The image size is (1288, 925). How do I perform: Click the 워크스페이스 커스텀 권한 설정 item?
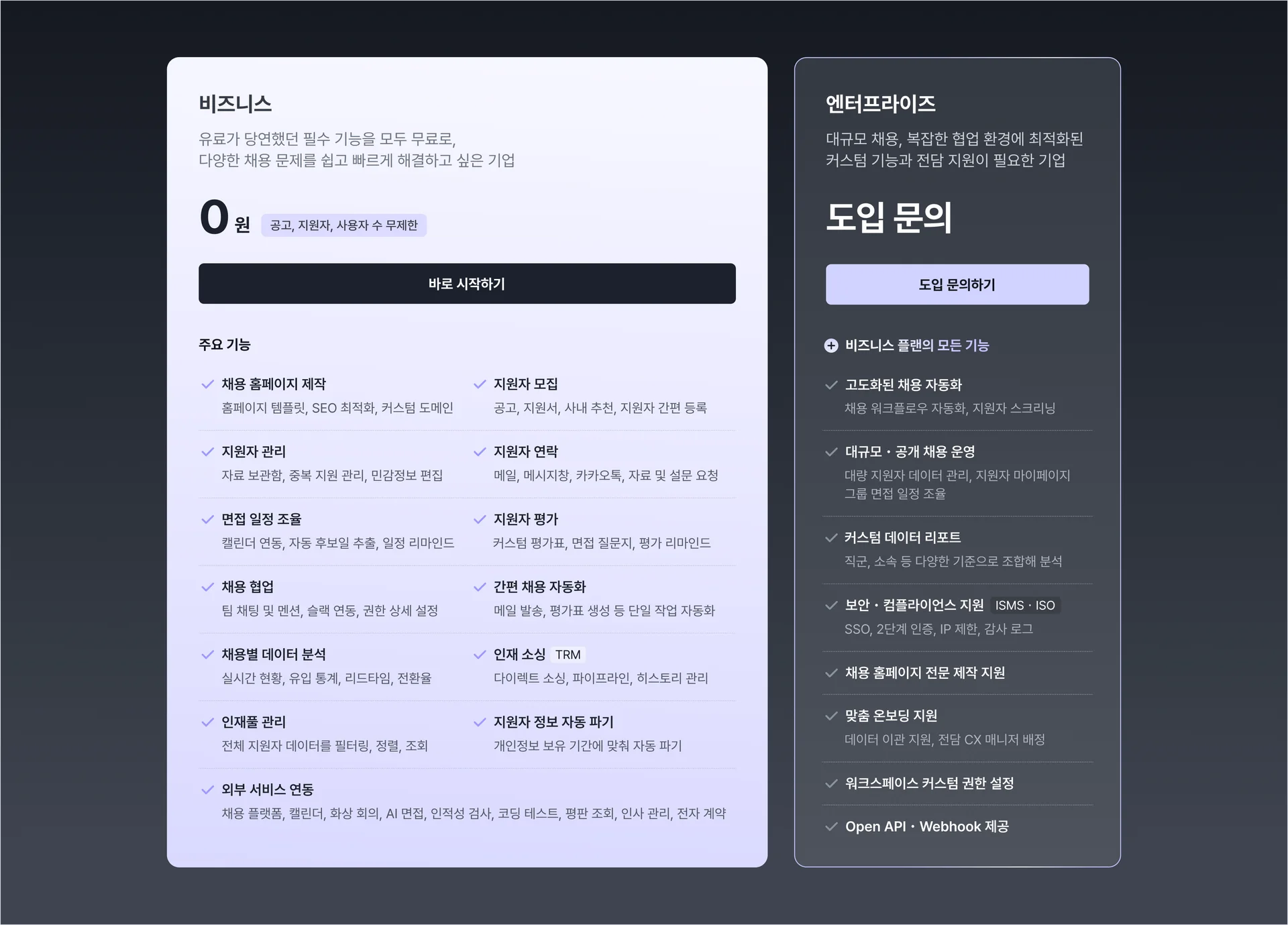(x=929, y=783)
